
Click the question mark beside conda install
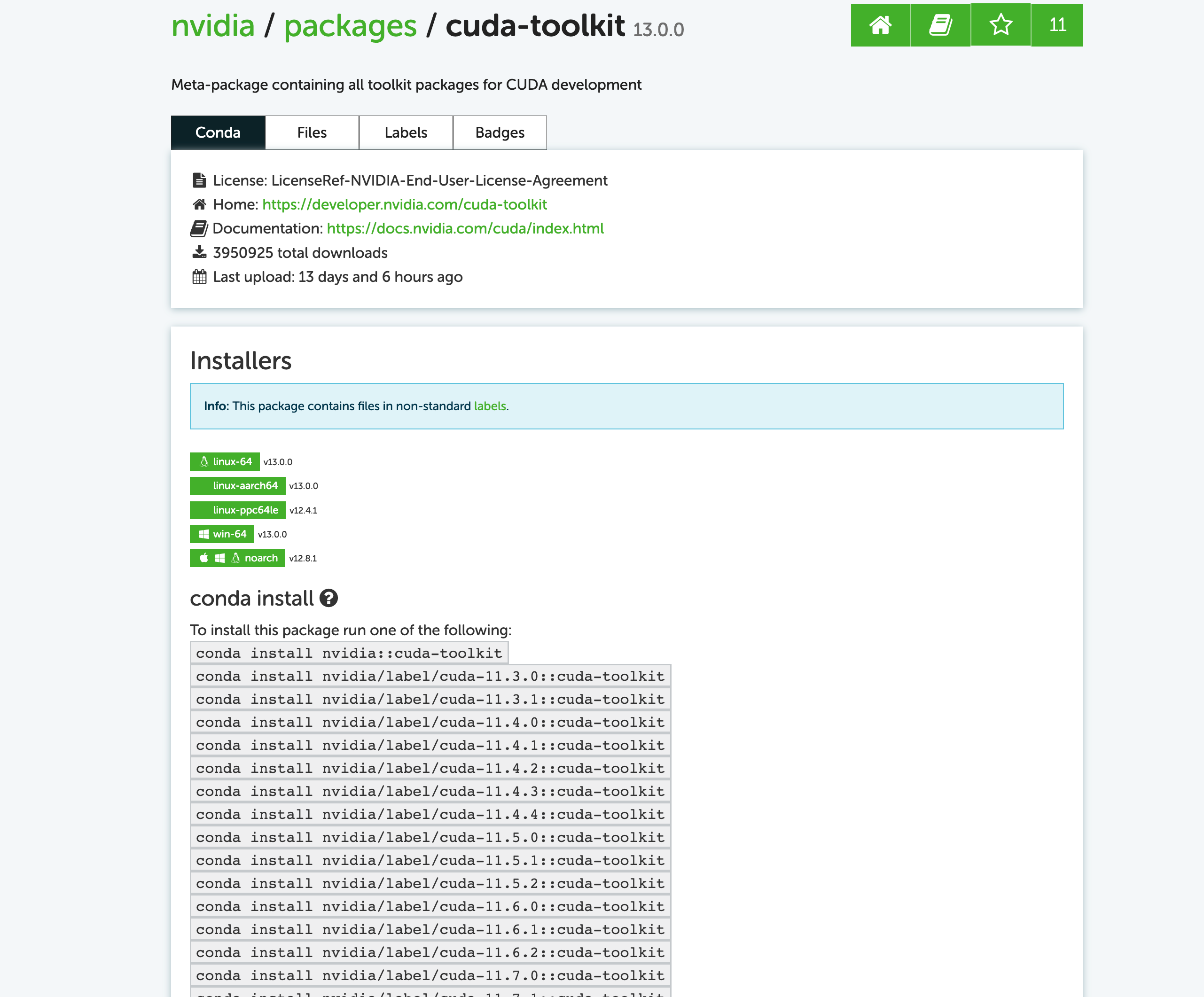pos(328,599)
